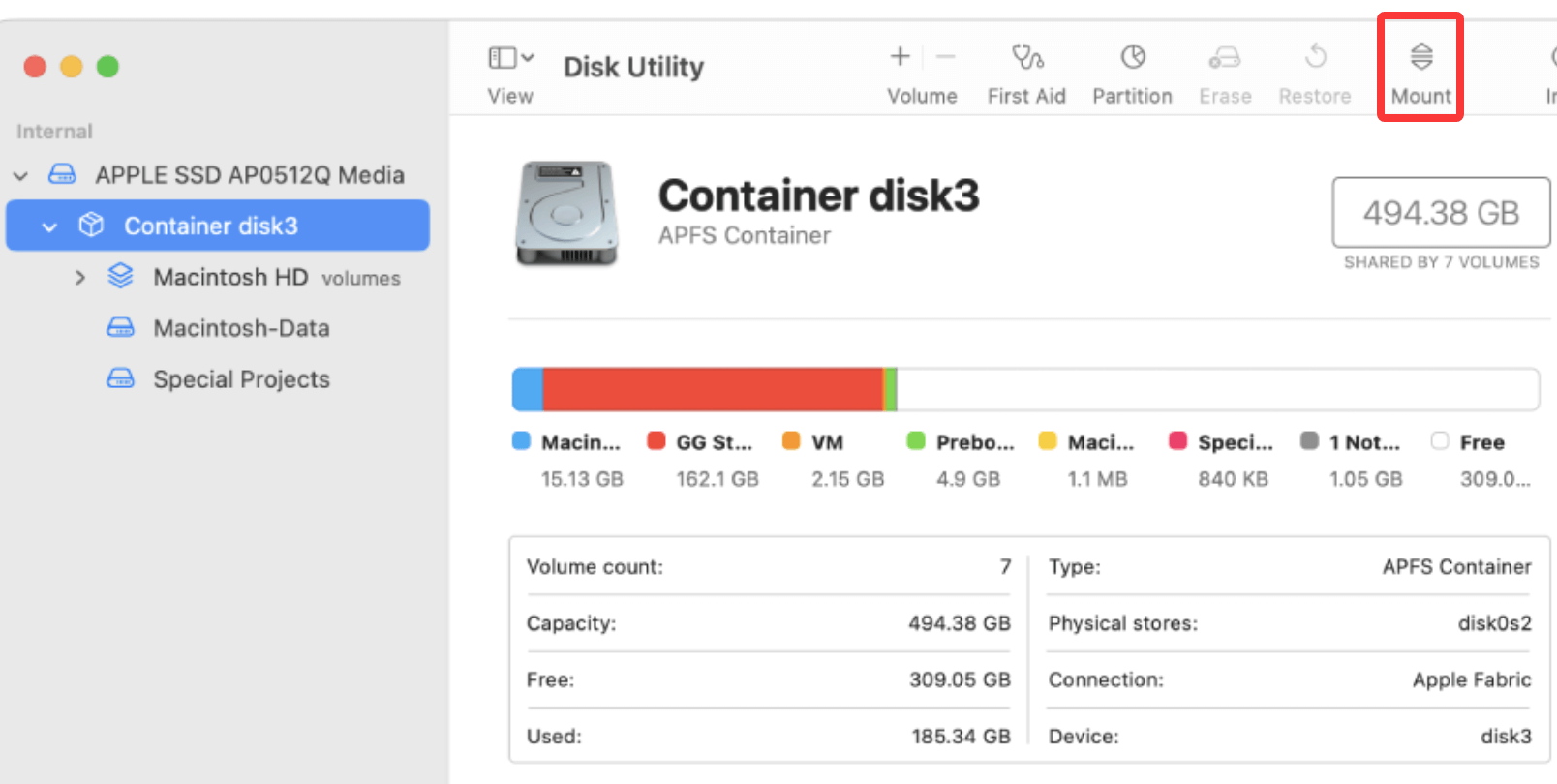
Task: Click the 15.13 GB legend size
Action: [x=581, y=479]
